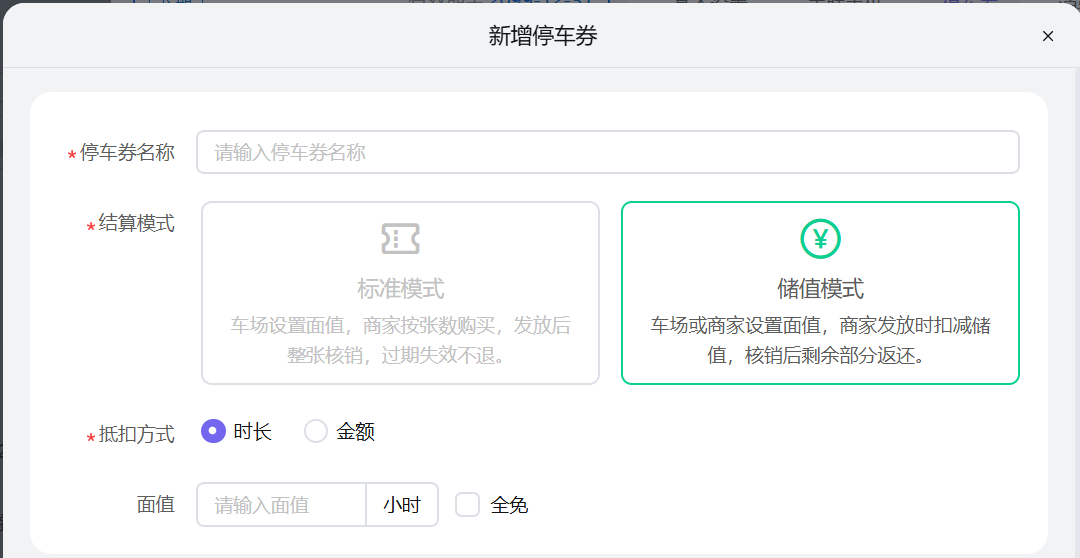The height and width of the screenshot is (558, 1080).
Task: Click the 面值 value input field
Action: click(x=281, y=505)
